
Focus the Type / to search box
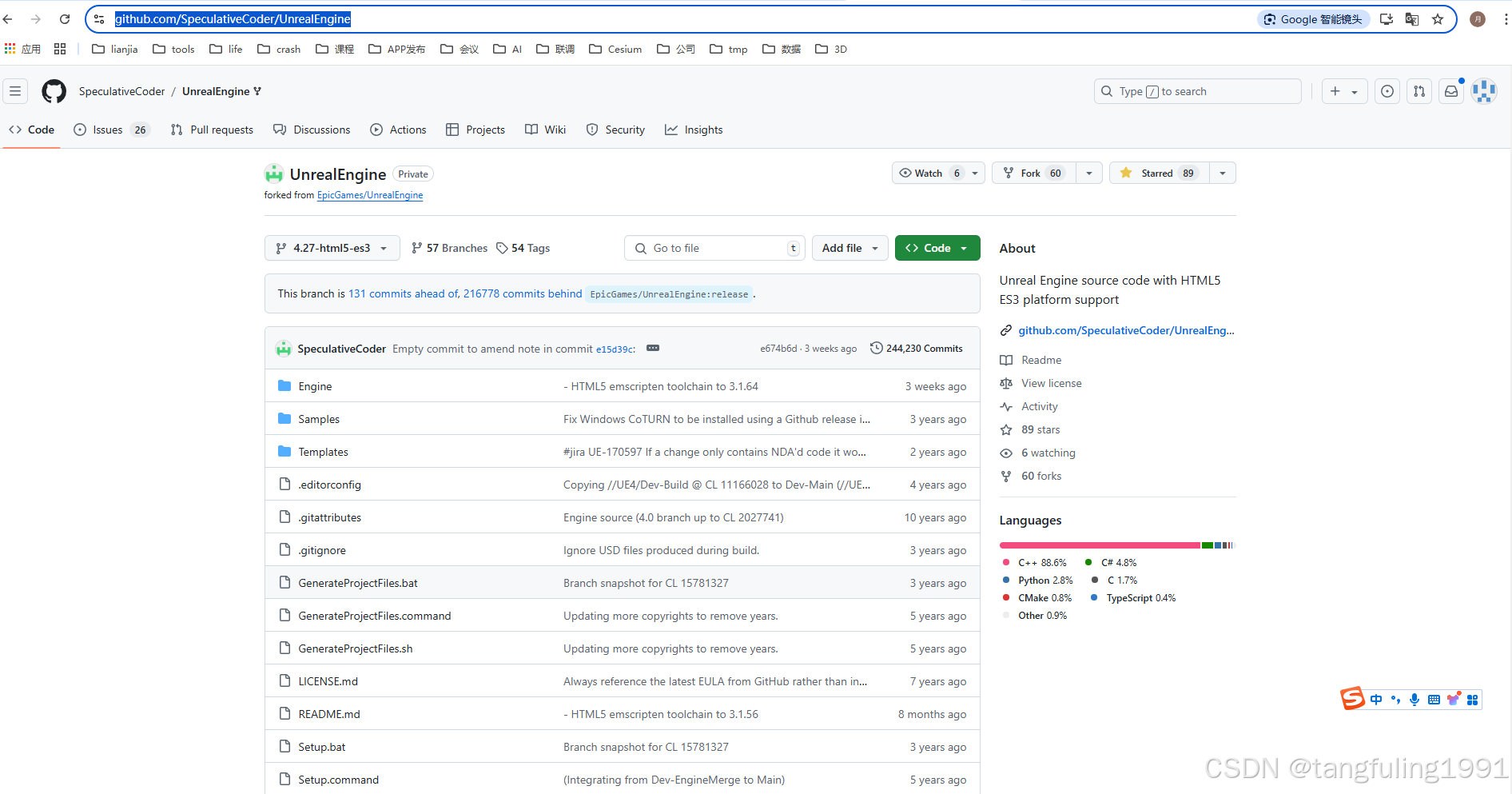pos(1197,91)
